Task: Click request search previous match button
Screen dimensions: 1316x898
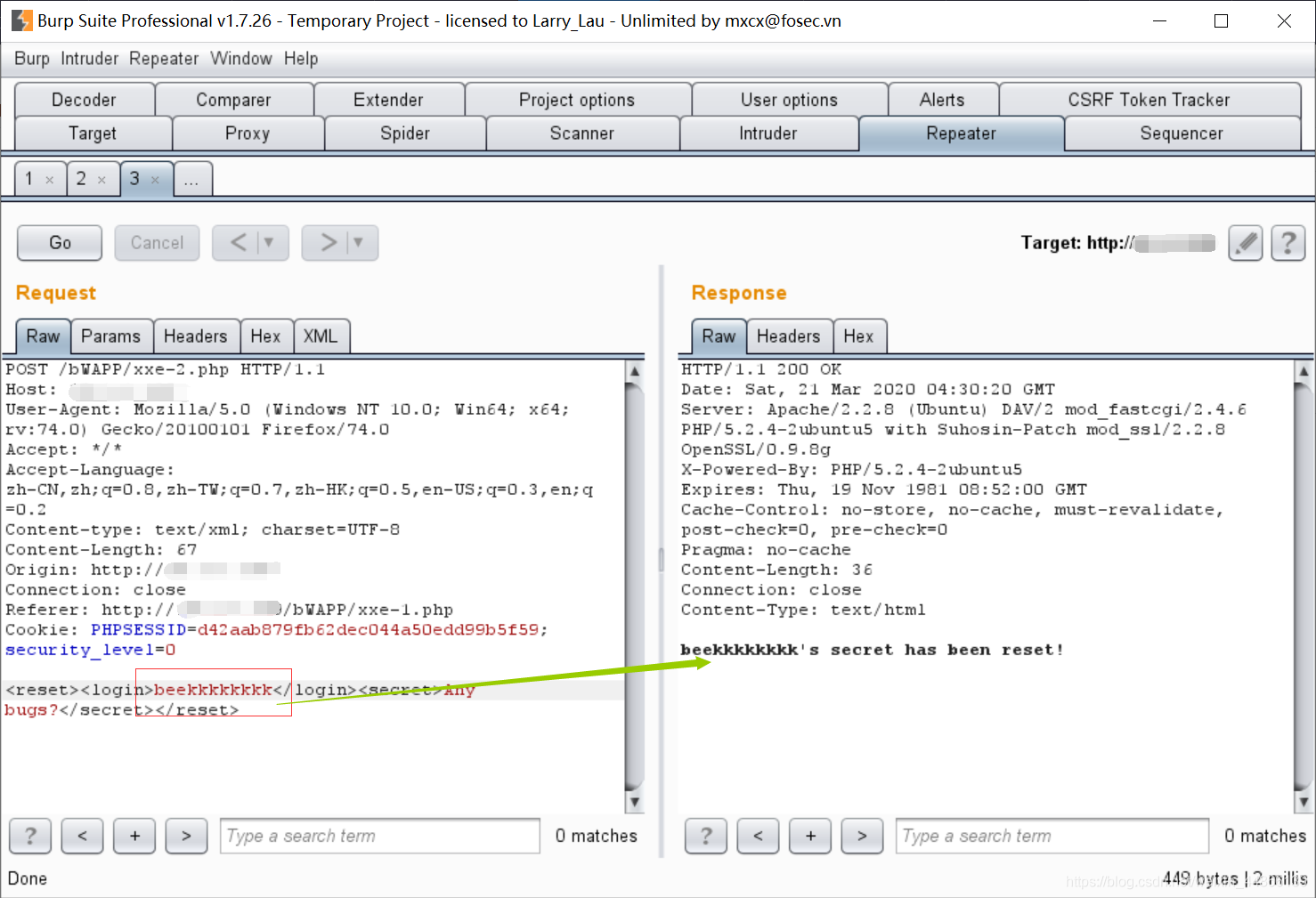Action: (x=83, y=836)
